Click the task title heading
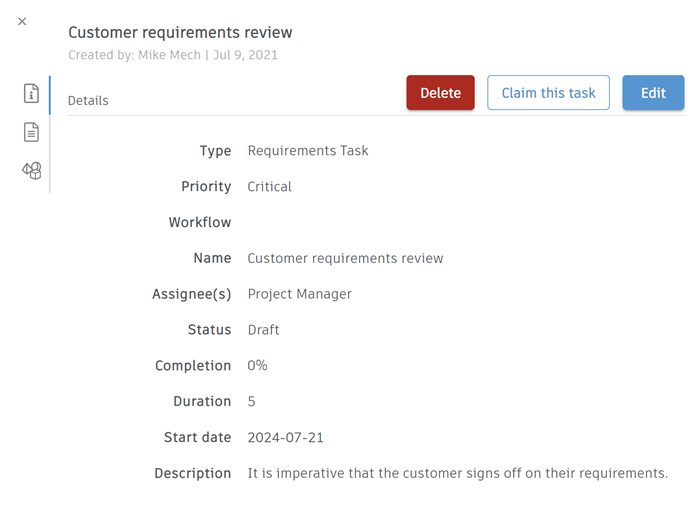 tap(180, 33)
